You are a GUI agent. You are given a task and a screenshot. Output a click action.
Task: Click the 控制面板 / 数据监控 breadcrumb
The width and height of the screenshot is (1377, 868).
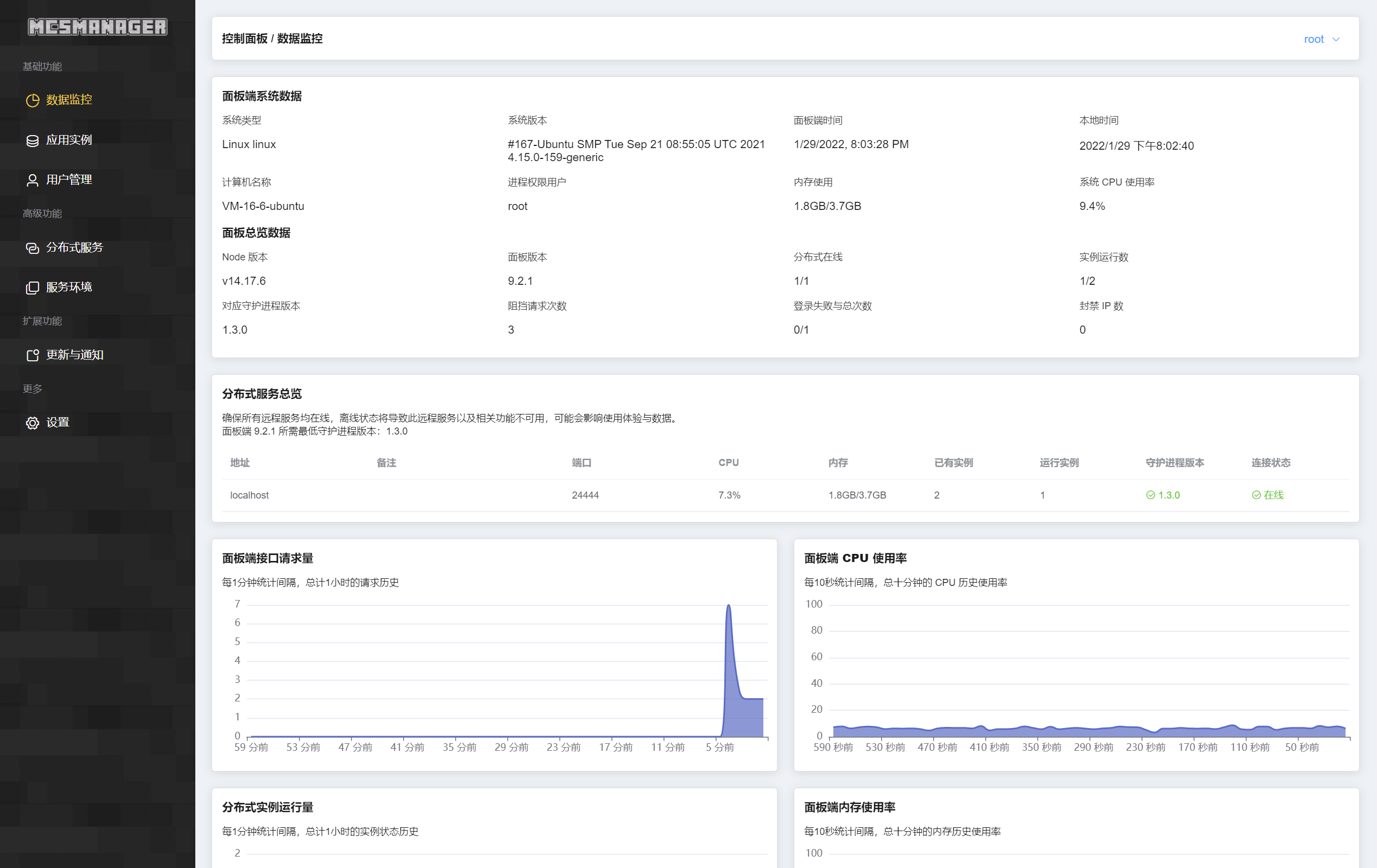pos(272,39)
